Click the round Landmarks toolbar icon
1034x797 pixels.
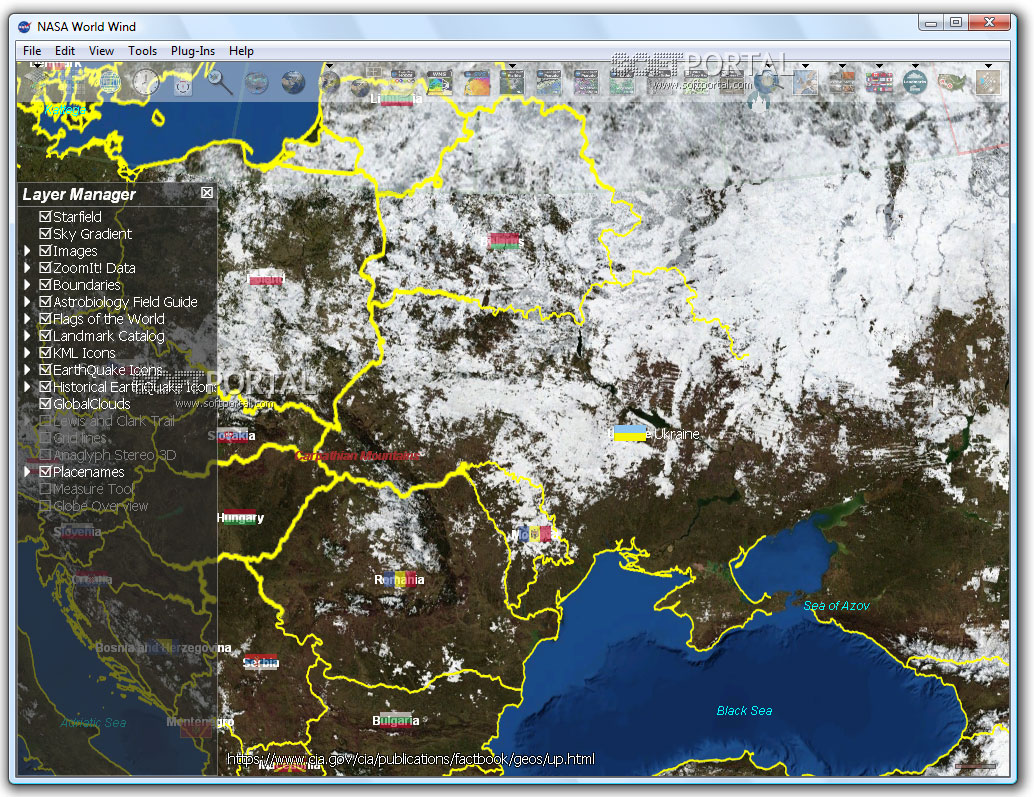pyautogui.click(x=915, y=82)
